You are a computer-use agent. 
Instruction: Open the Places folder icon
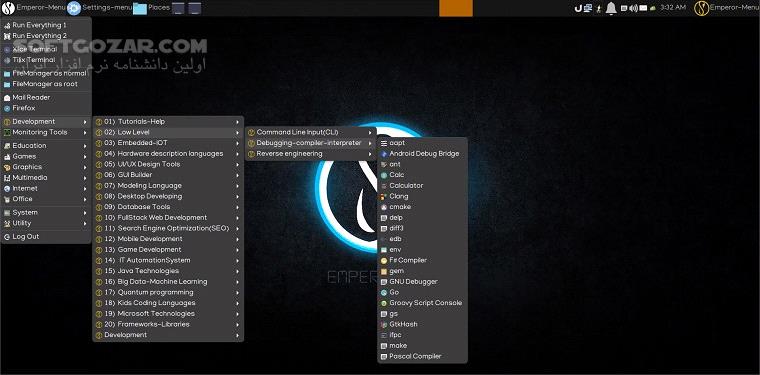140,8
